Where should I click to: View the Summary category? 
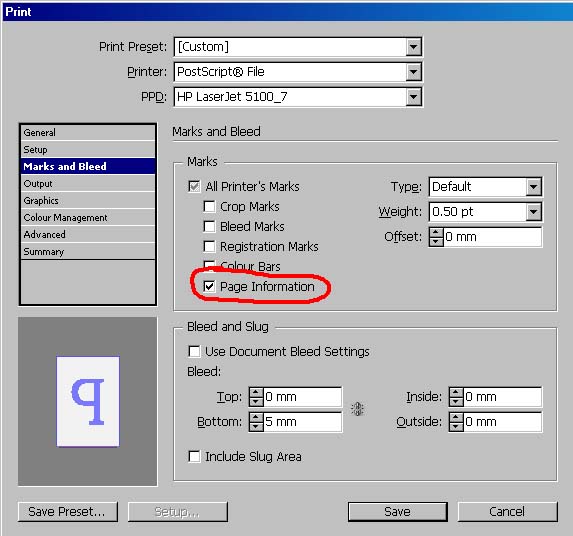[x=88, y=251]
